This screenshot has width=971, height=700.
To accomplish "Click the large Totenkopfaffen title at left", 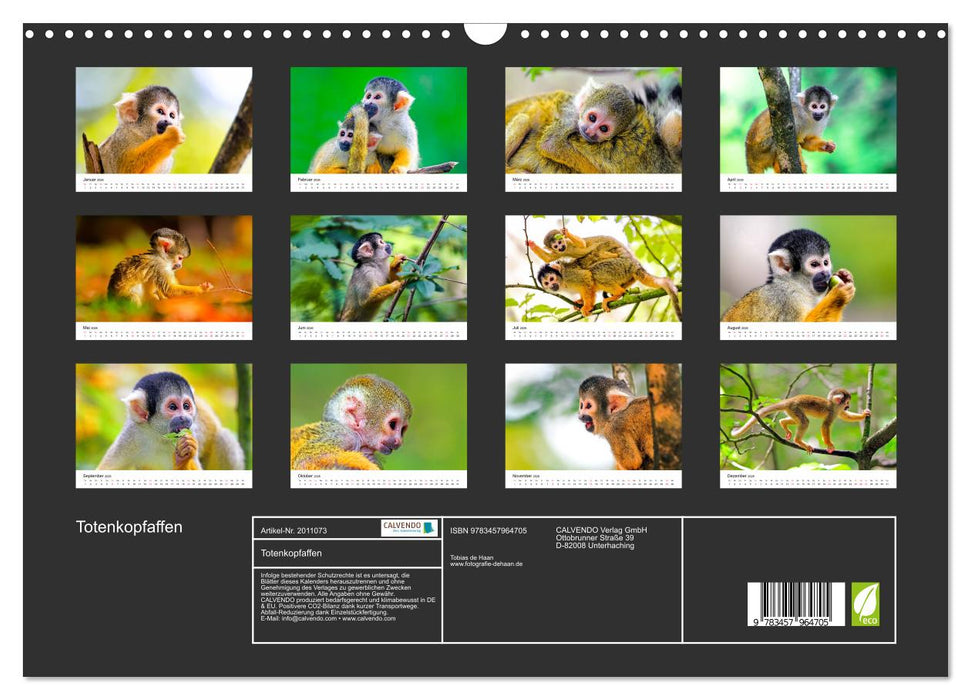I will point(129,527).
